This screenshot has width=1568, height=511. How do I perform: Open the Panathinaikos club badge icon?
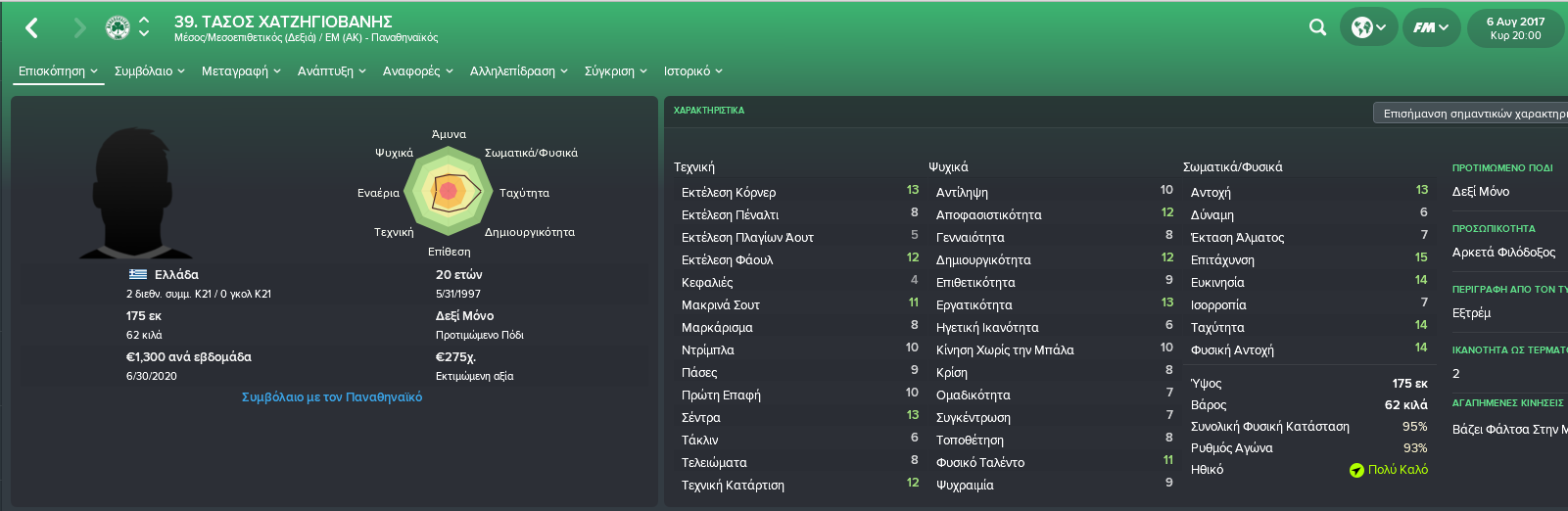click(x=118, y=27)
